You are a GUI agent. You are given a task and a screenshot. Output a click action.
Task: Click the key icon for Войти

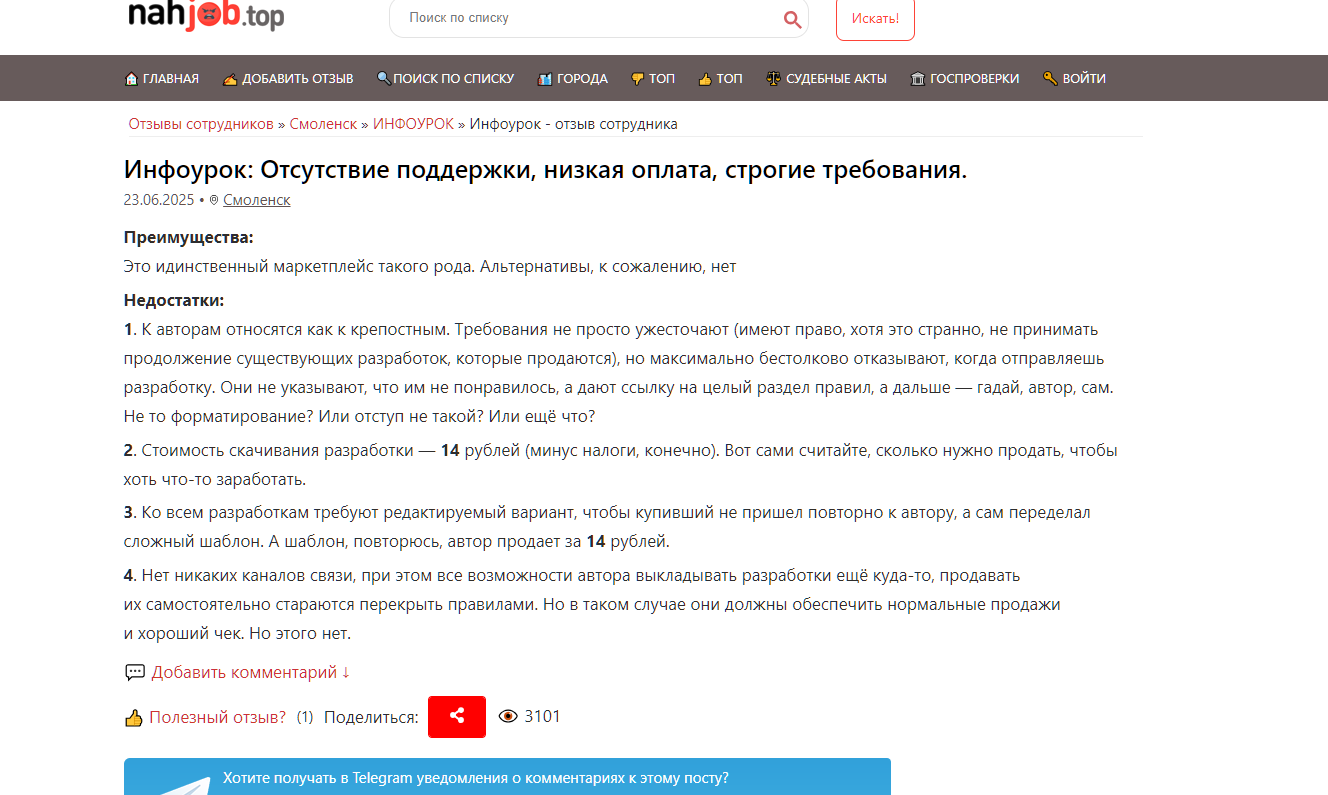[1050, 79]
